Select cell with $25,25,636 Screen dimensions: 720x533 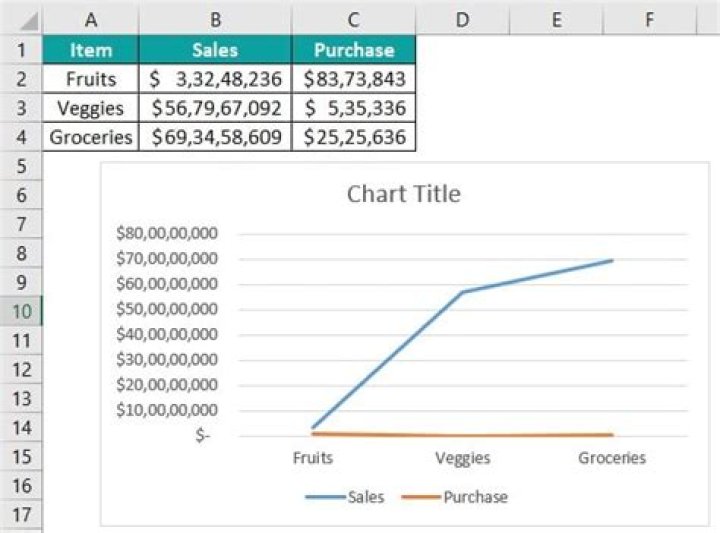pos(354,137)
